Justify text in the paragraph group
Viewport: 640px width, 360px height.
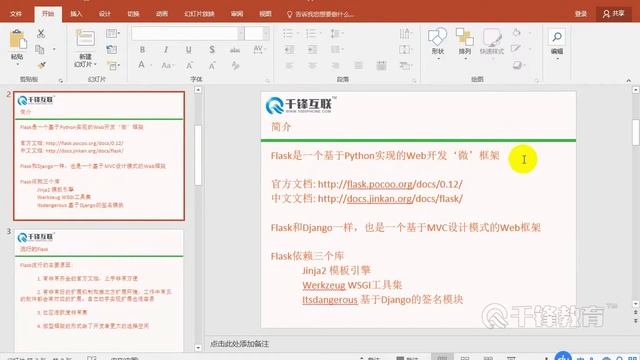[x=358, y=65]
